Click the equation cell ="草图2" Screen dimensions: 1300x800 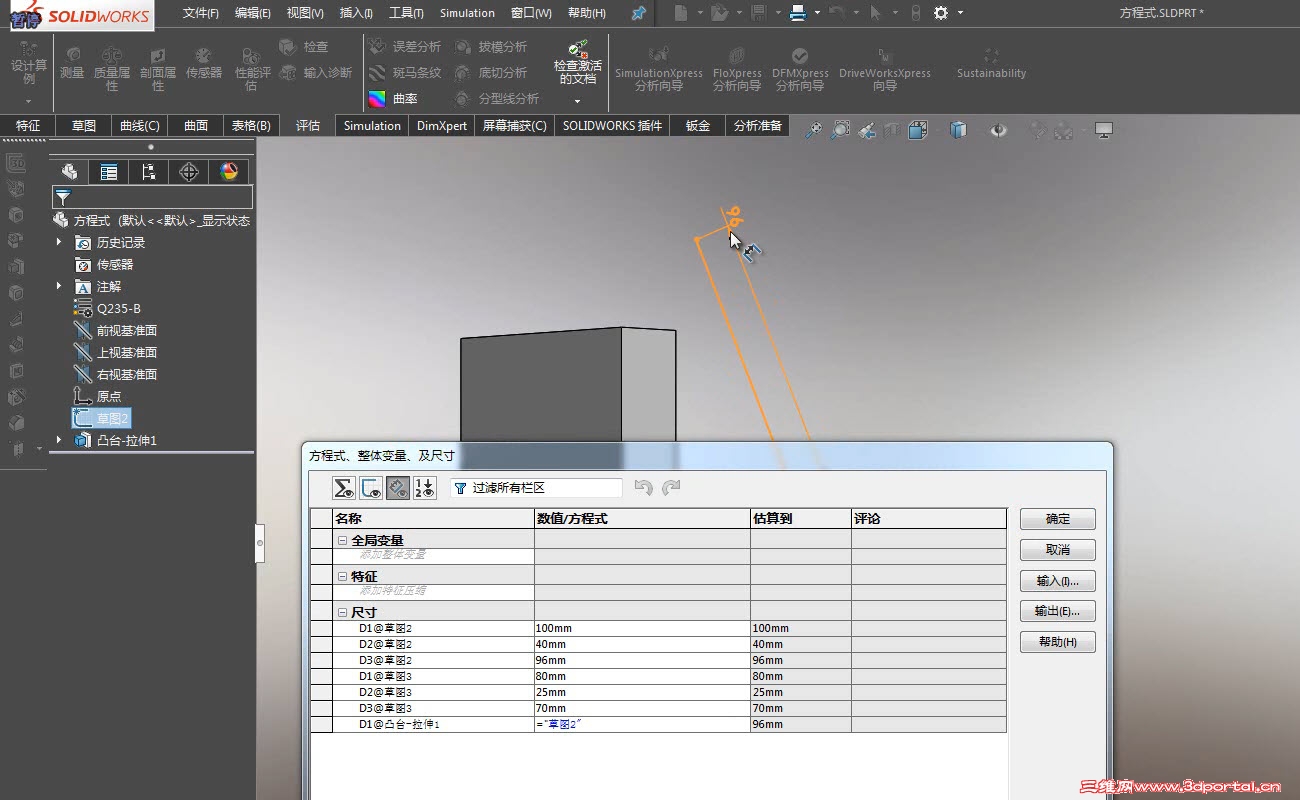click(642, 724)
